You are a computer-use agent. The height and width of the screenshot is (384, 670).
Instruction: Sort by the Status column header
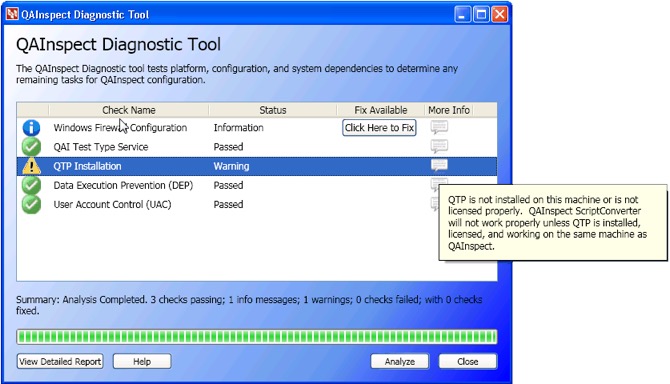(273, 110)
